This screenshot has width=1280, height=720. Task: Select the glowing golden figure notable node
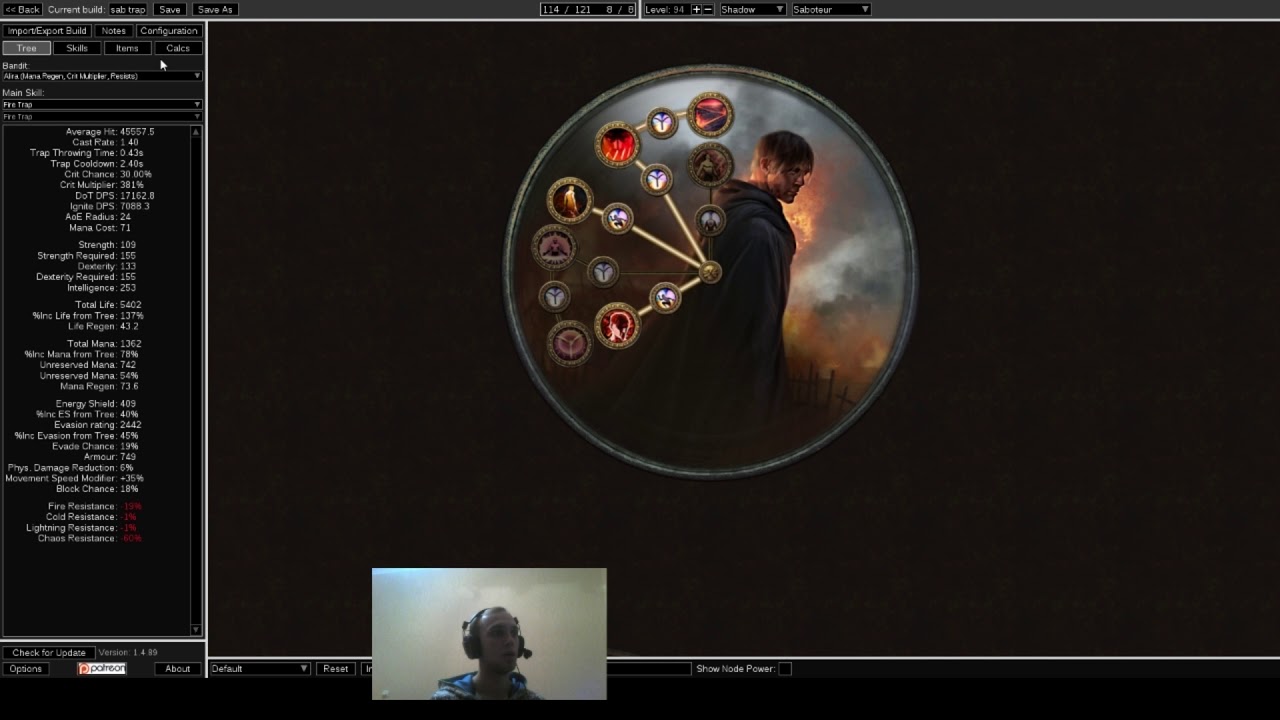(569, 199)
